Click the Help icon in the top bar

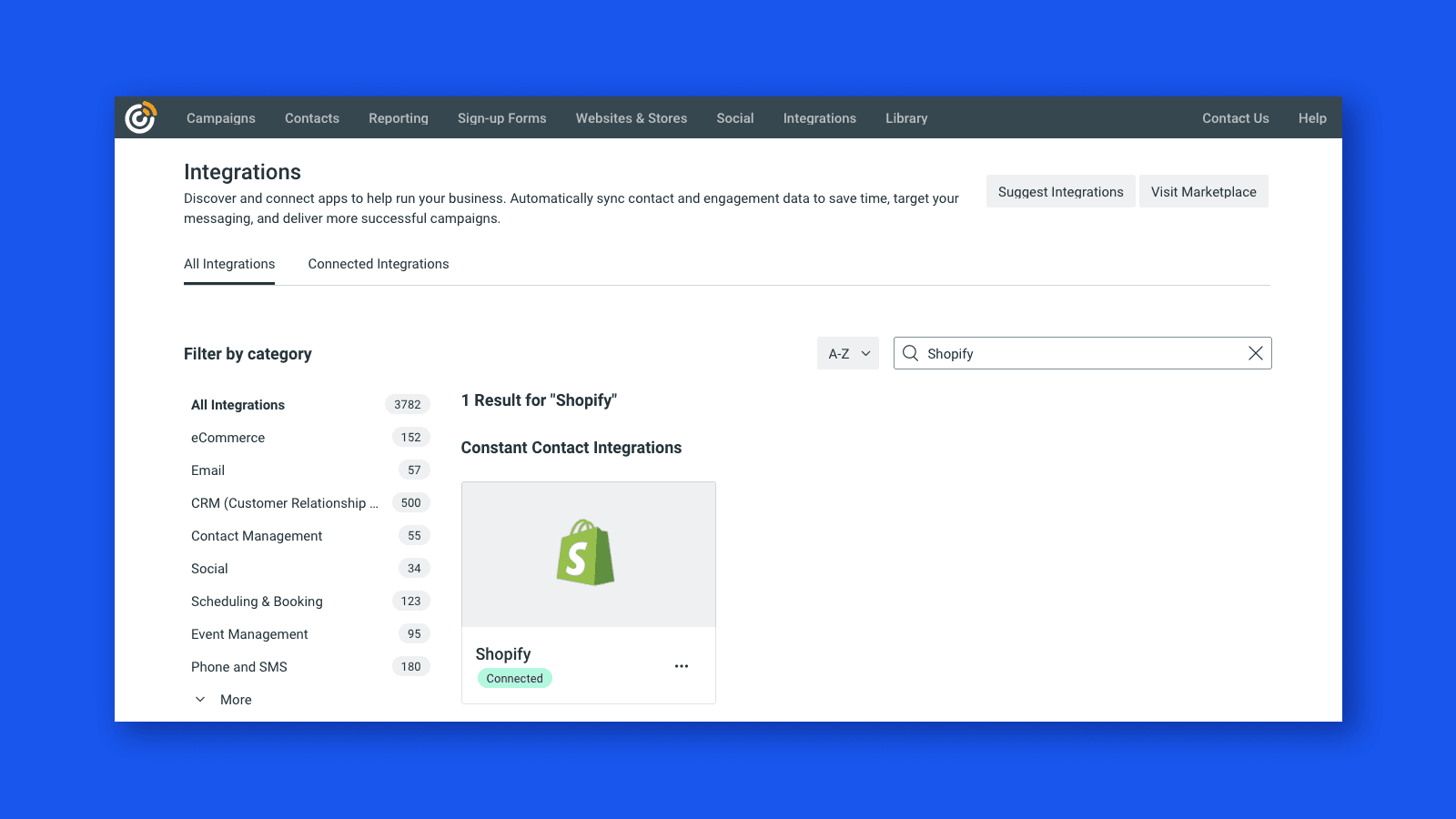point(1311,117)
